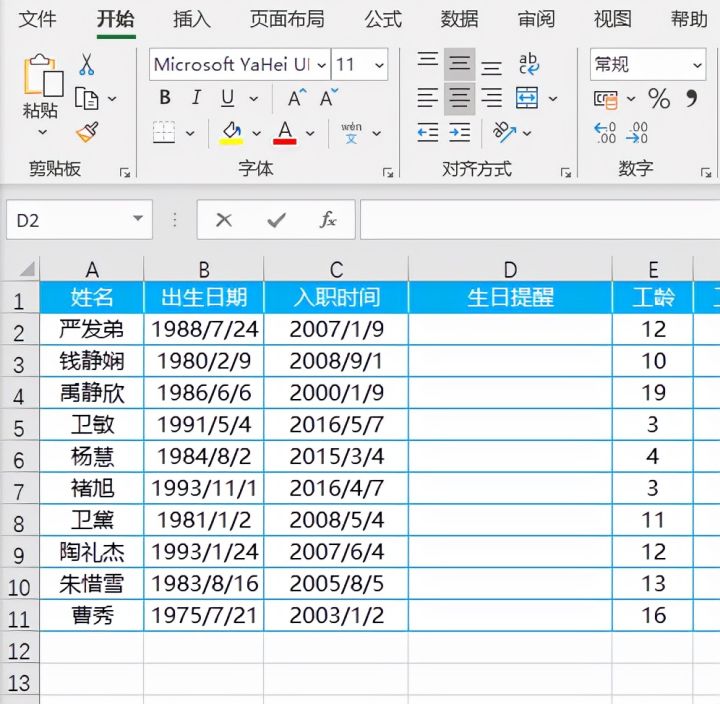Screen dimensions: 720x704
Task: Cancel formula entry X icon
Action: click(x=224, y=220)
